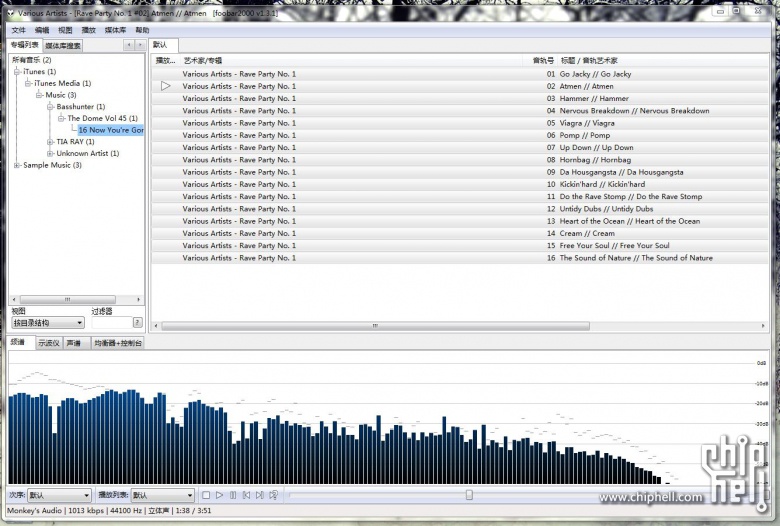Viewport: 780px width, 526px height.
Task: Open the 文件 menu
Action: pos(18,30)
